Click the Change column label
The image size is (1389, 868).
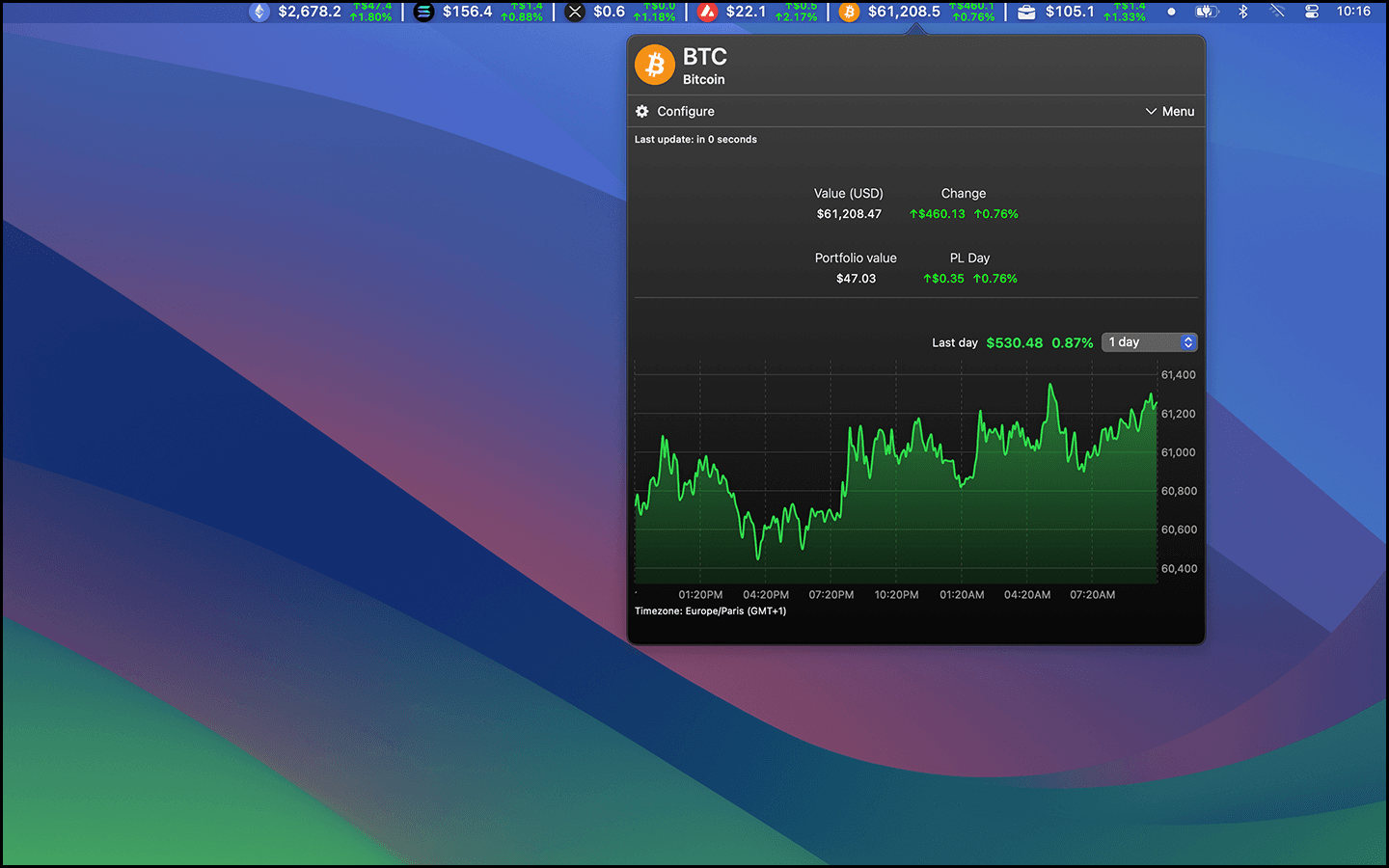tap(964, 193)
